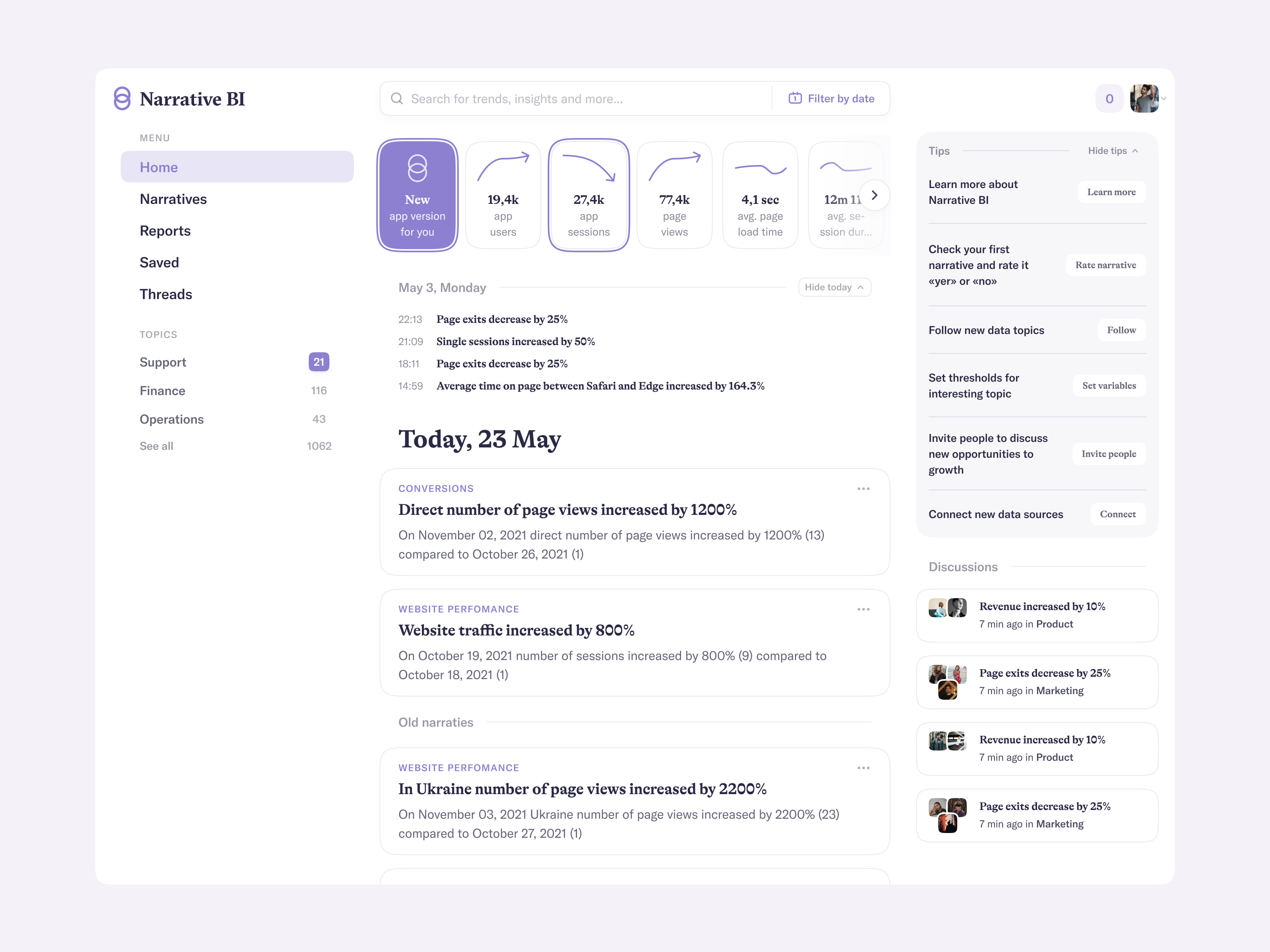
Task: Click the search magnifier icon
Action: coord(396,98)
